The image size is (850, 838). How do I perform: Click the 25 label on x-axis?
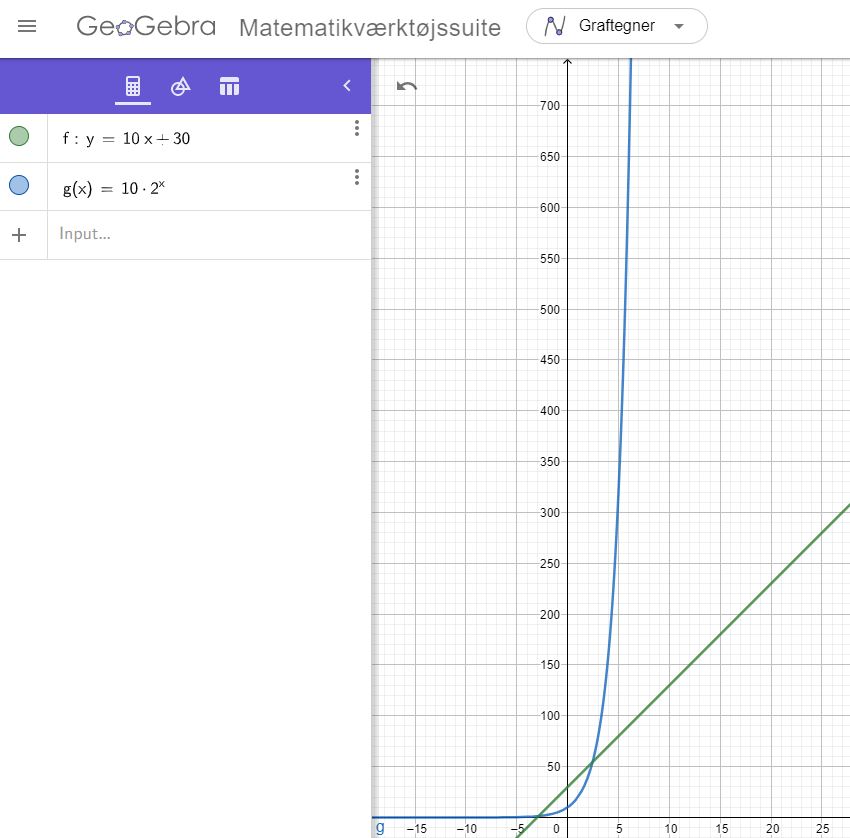pyautogui.click(x=822, y=829)
